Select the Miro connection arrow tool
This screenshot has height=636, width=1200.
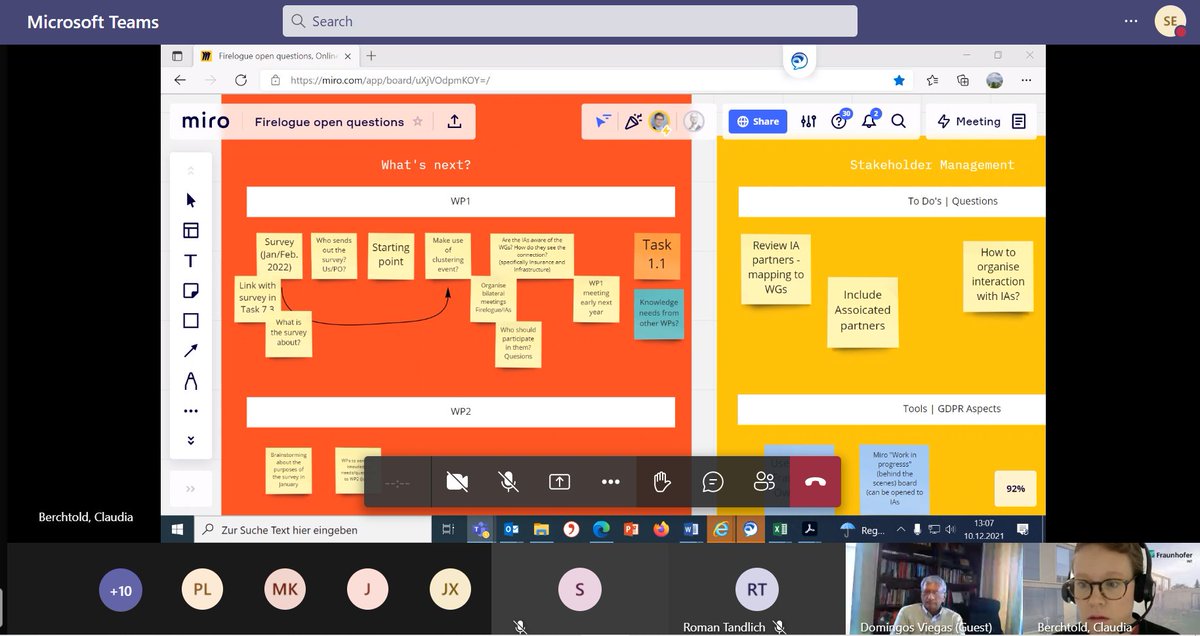point(191,351)
